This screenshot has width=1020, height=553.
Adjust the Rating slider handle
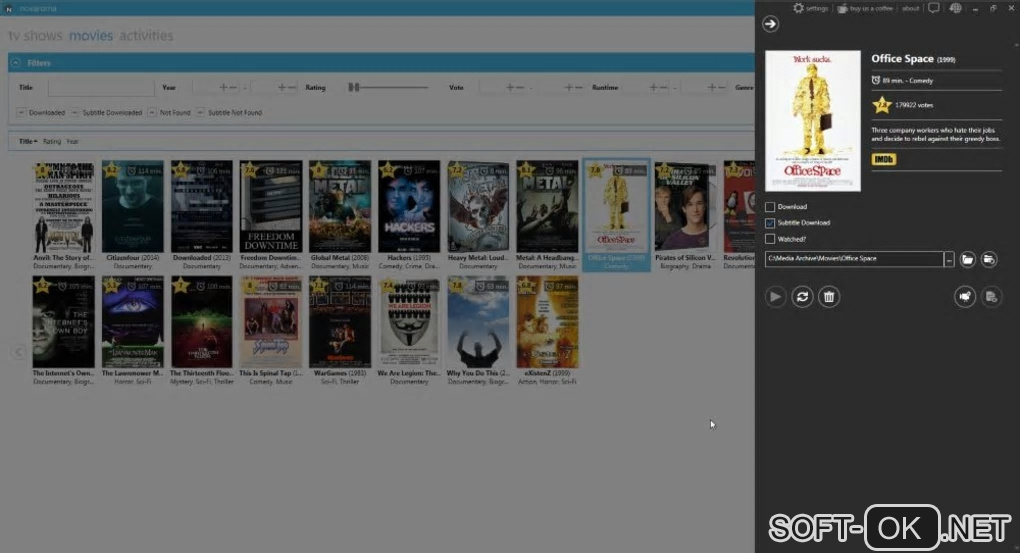click(353, 87)
